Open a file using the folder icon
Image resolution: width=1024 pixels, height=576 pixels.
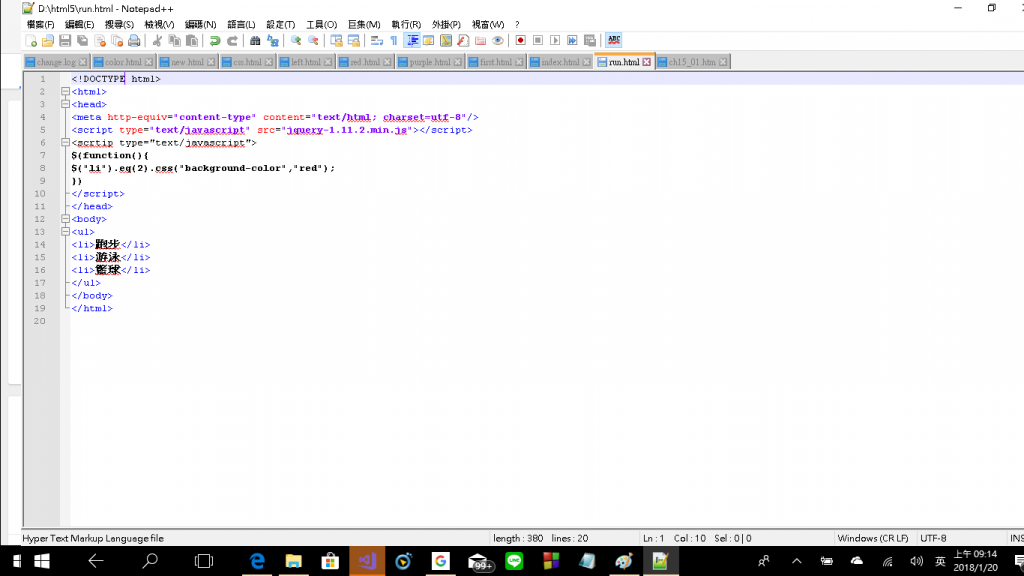click(x=48, y=40)
